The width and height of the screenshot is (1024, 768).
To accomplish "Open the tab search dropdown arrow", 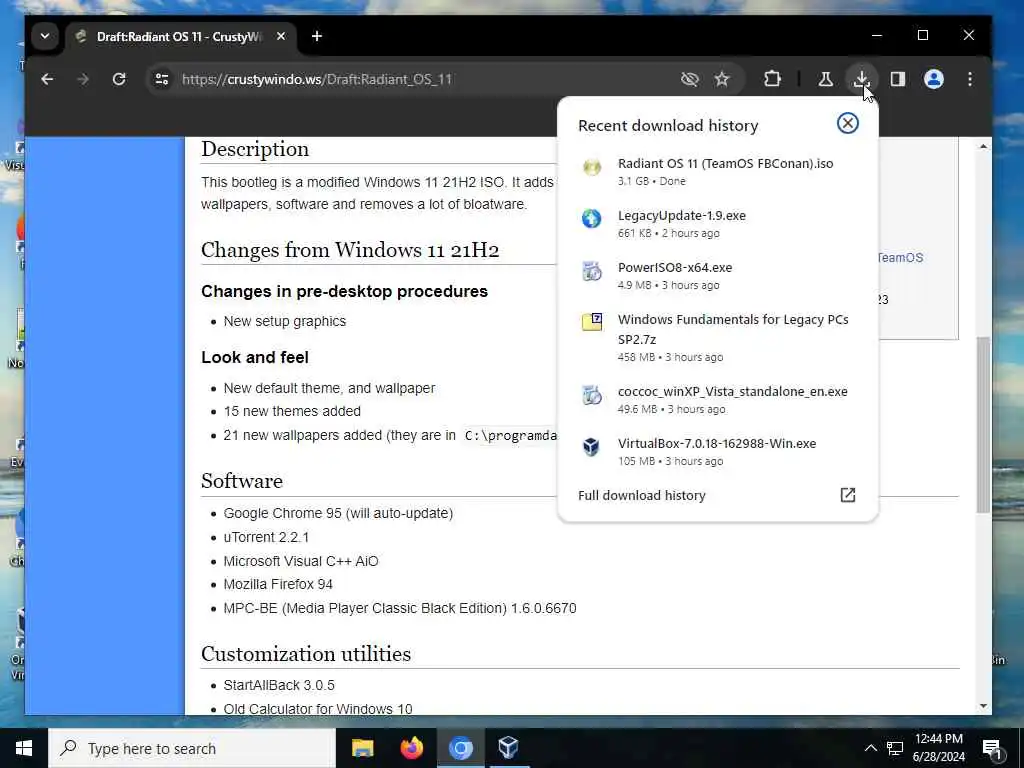I will (45, 36).
